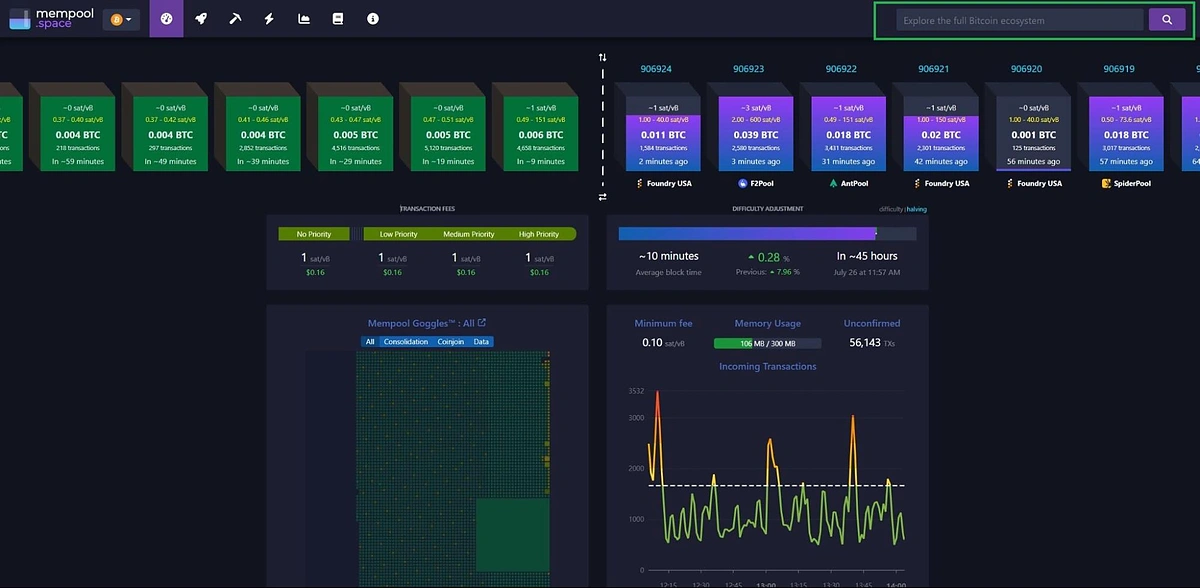Open the Bitcoin network selector dropdown
This screenshot has width=1200, height=588.
(121, 20)
